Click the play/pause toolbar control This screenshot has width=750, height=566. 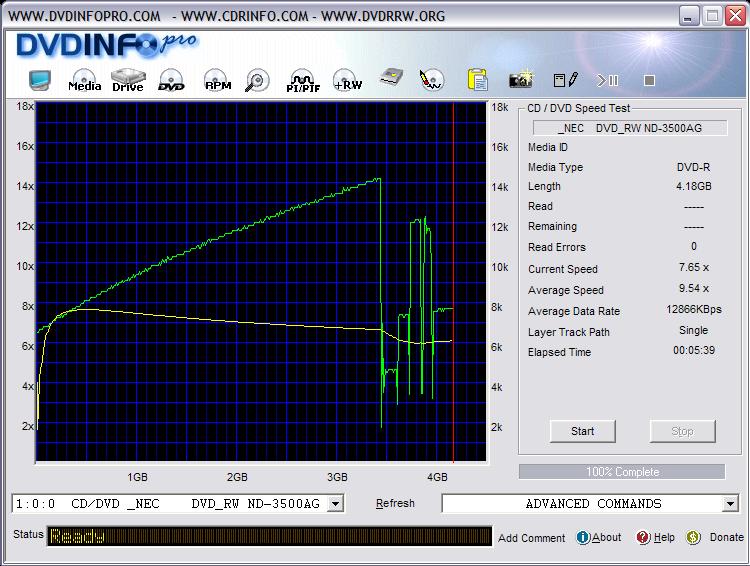pyautogui.click(x=607, y=80)
